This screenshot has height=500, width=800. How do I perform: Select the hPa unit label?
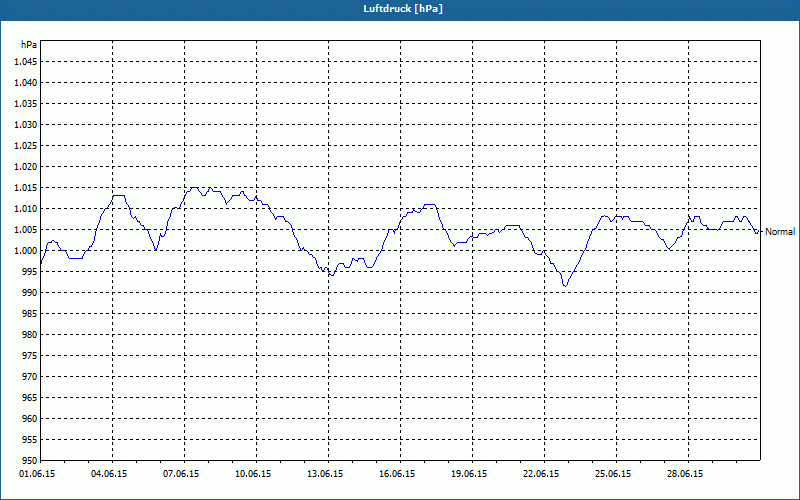click(x=29, y=45)
